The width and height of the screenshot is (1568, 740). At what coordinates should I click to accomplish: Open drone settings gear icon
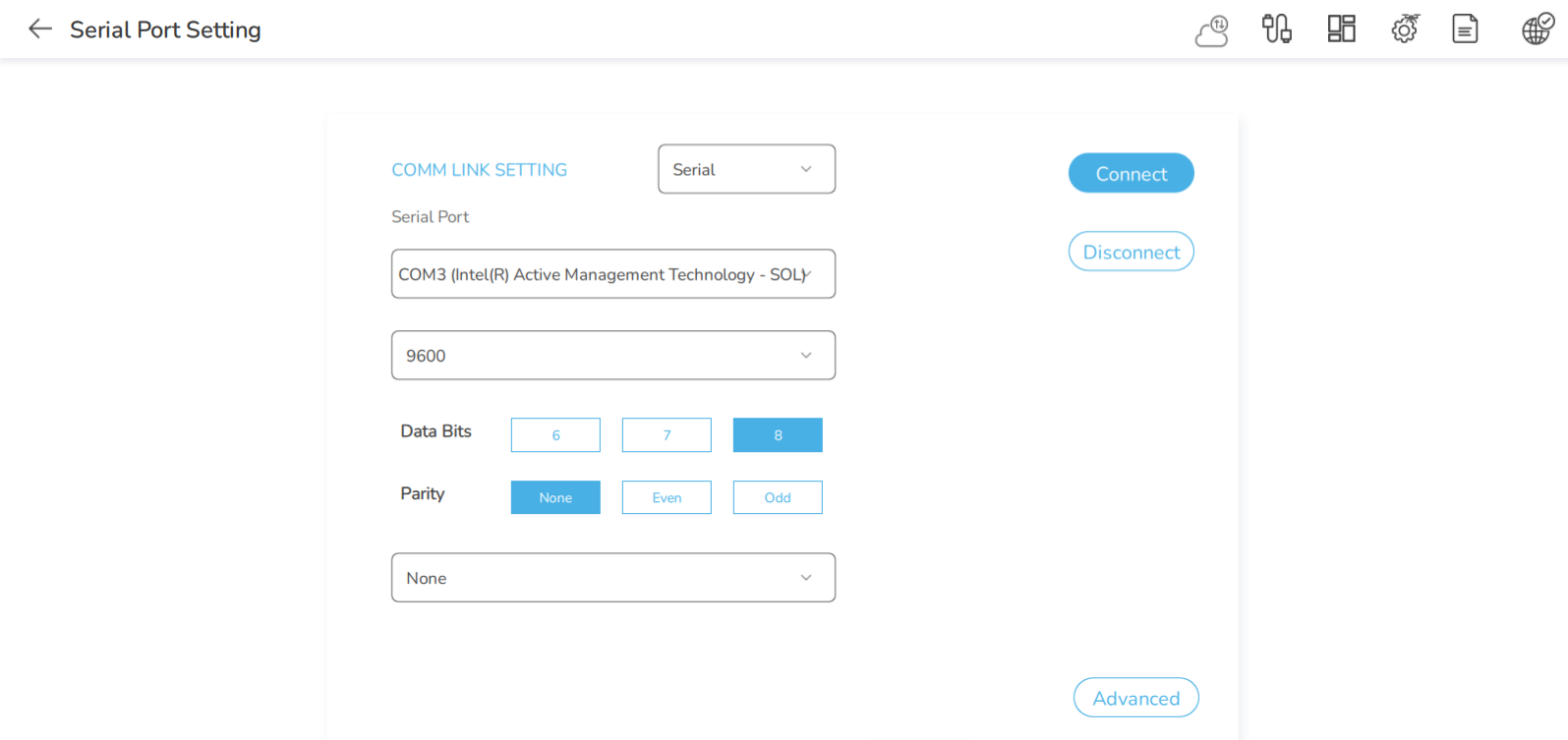click(x=1405, y=29)
